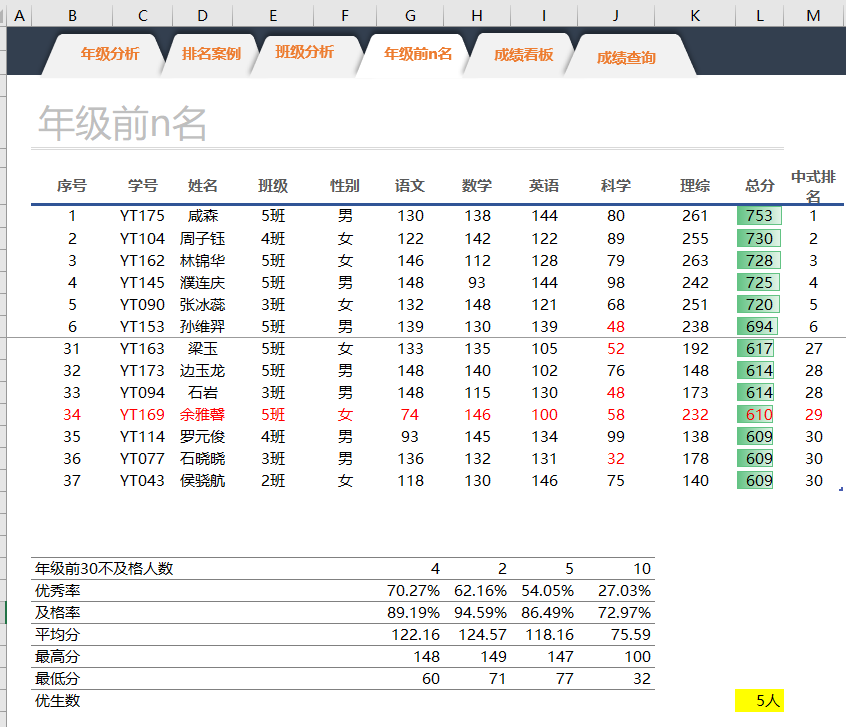The image size is (846, 727).
Task: Open the 年级分析 tab
Action: point(110,54)
